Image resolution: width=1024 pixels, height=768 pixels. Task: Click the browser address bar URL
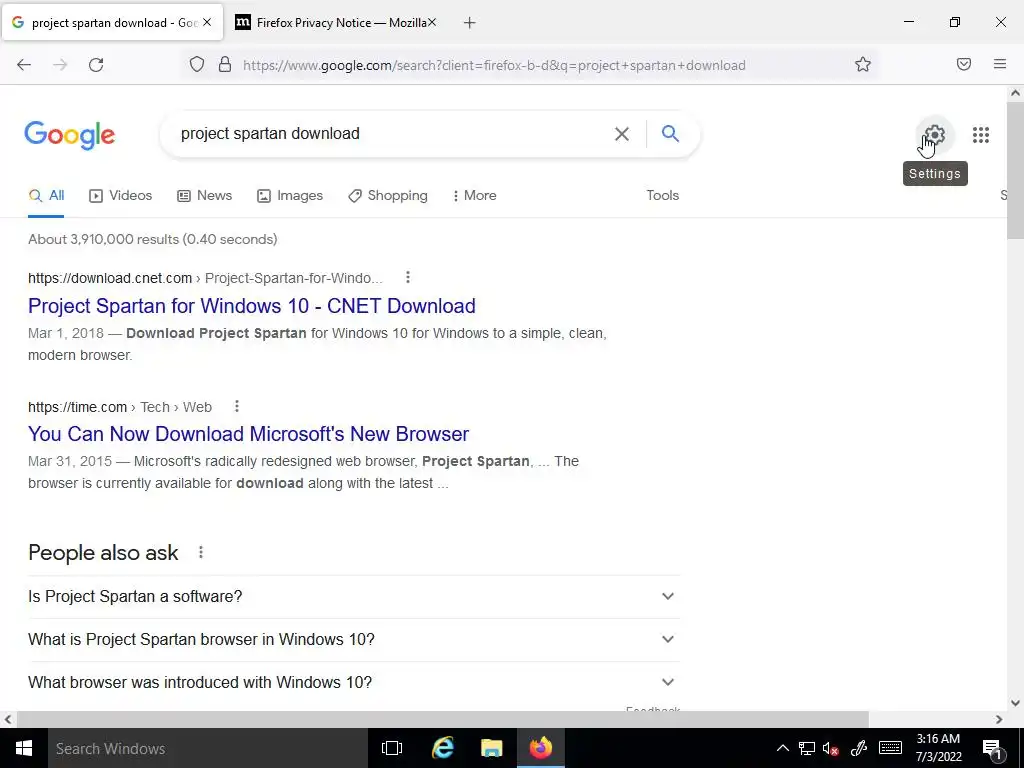point(494,65)
